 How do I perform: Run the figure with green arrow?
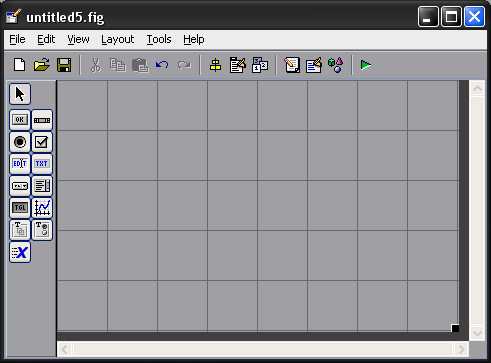click(x=366, y=65)
